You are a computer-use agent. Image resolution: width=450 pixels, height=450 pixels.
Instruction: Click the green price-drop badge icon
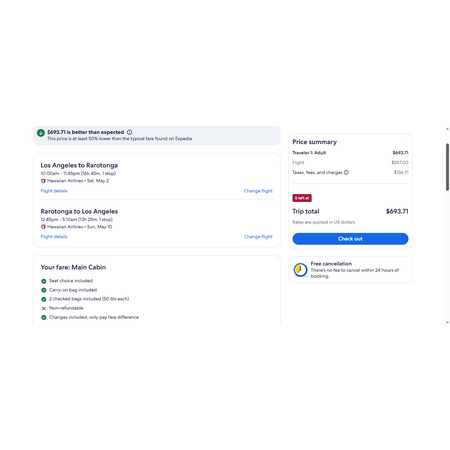point(41,133)
